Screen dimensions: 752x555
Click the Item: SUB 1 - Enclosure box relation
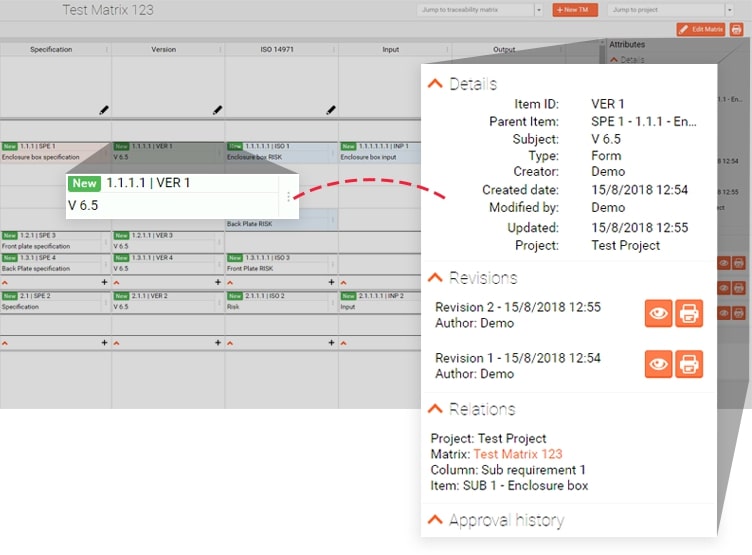tap(509, 485)
